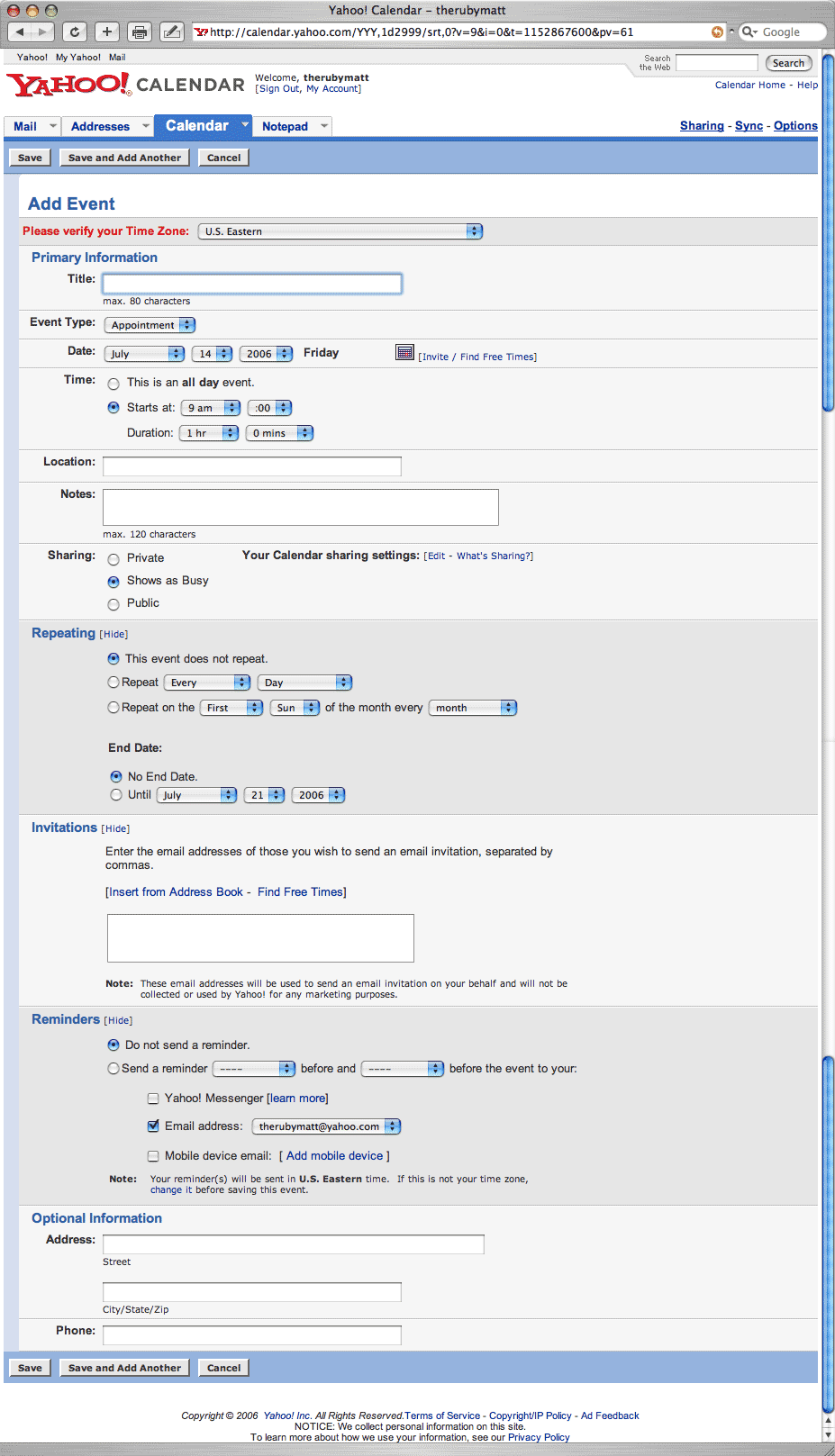The height and width of the screenshot is (1456, 835).
Task: Click the top Save and Add Another button
Action: click(124, 158)
